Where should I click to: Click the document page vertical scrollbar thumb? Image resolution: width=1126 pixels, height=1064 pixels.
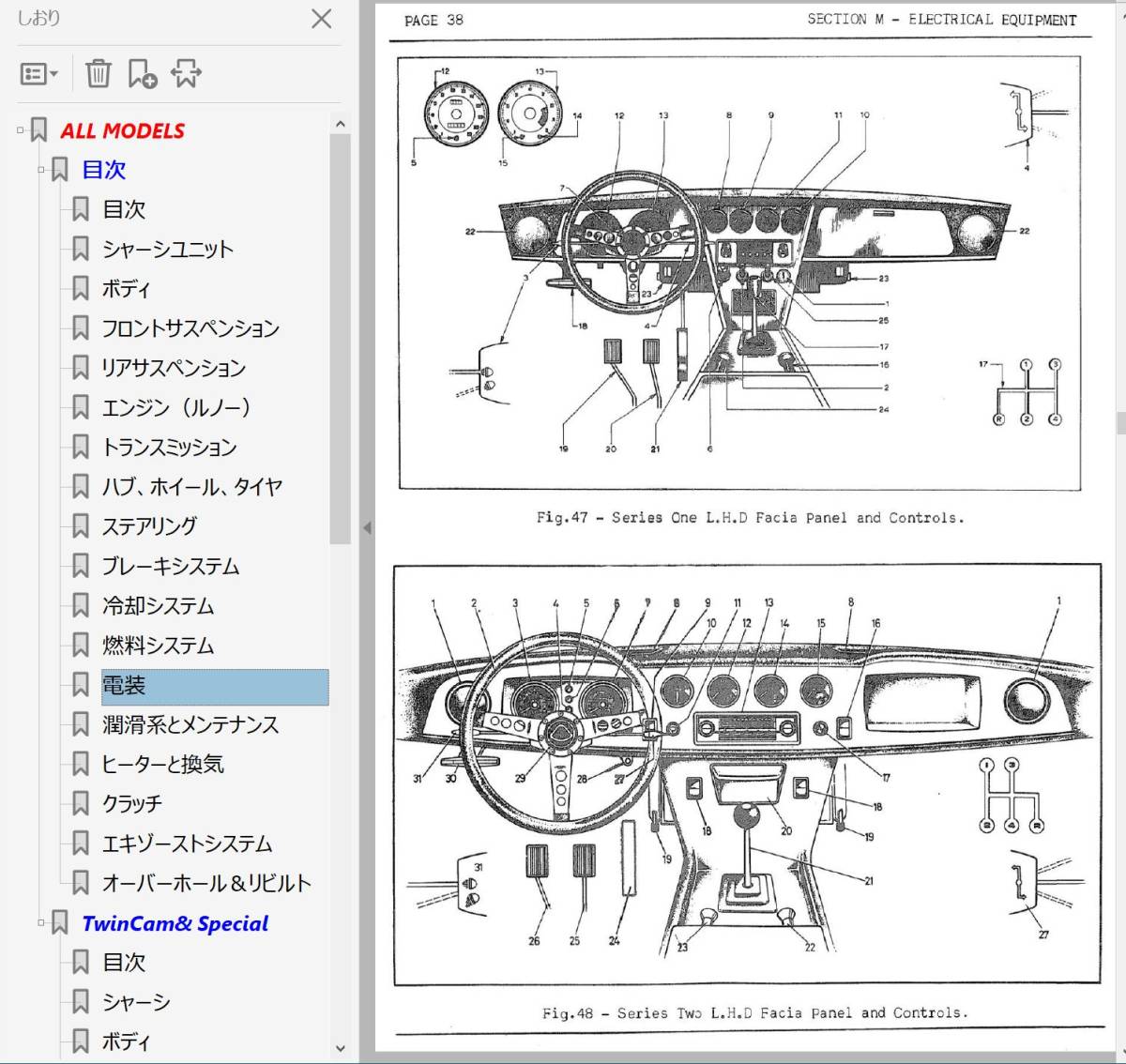(x=1120, y=422)
